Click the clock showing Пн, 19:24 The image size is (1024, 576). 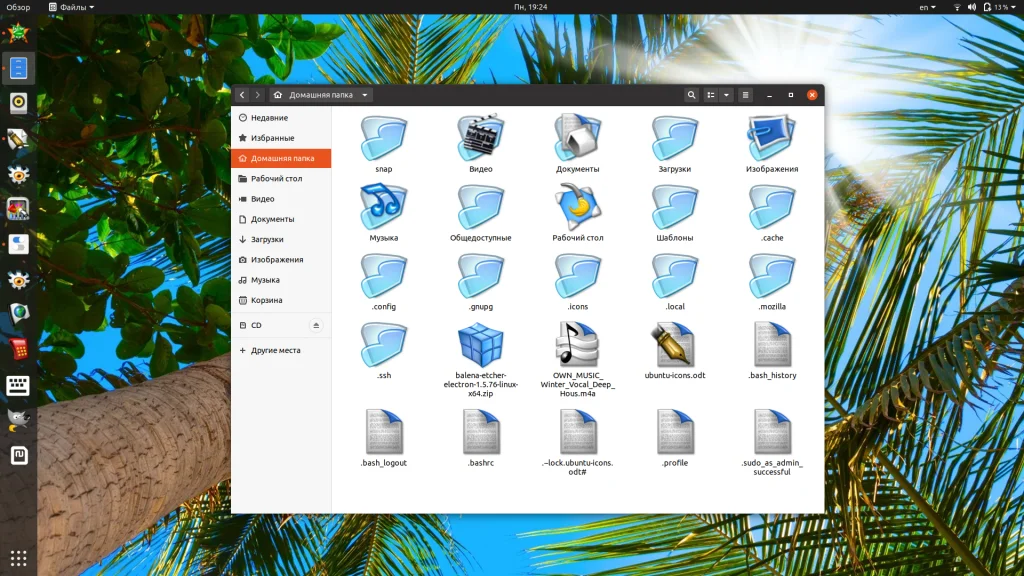point(528,7)
